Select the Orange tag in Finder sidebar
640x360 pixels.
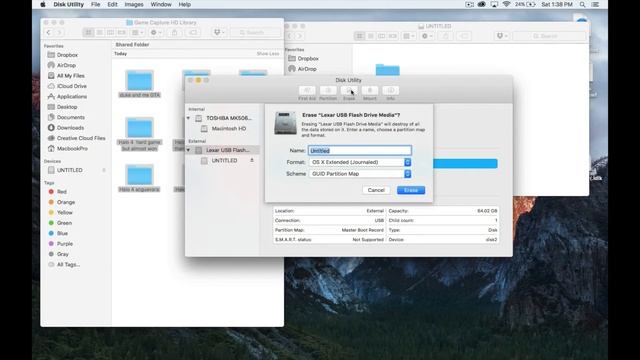pyautogui.click(x=66, y=202)
